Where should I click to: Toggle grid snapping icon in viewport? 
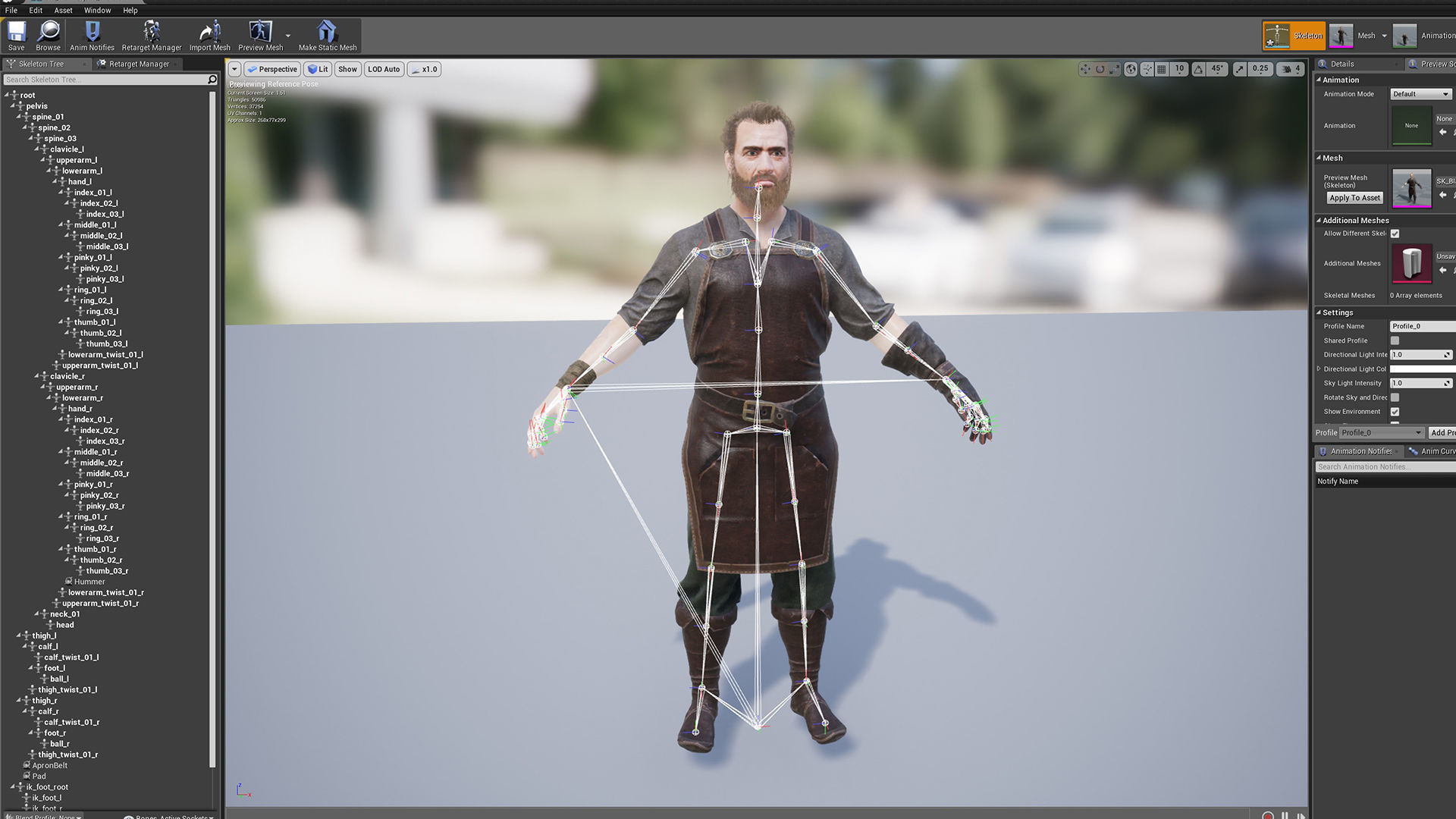click(1161, 69)
